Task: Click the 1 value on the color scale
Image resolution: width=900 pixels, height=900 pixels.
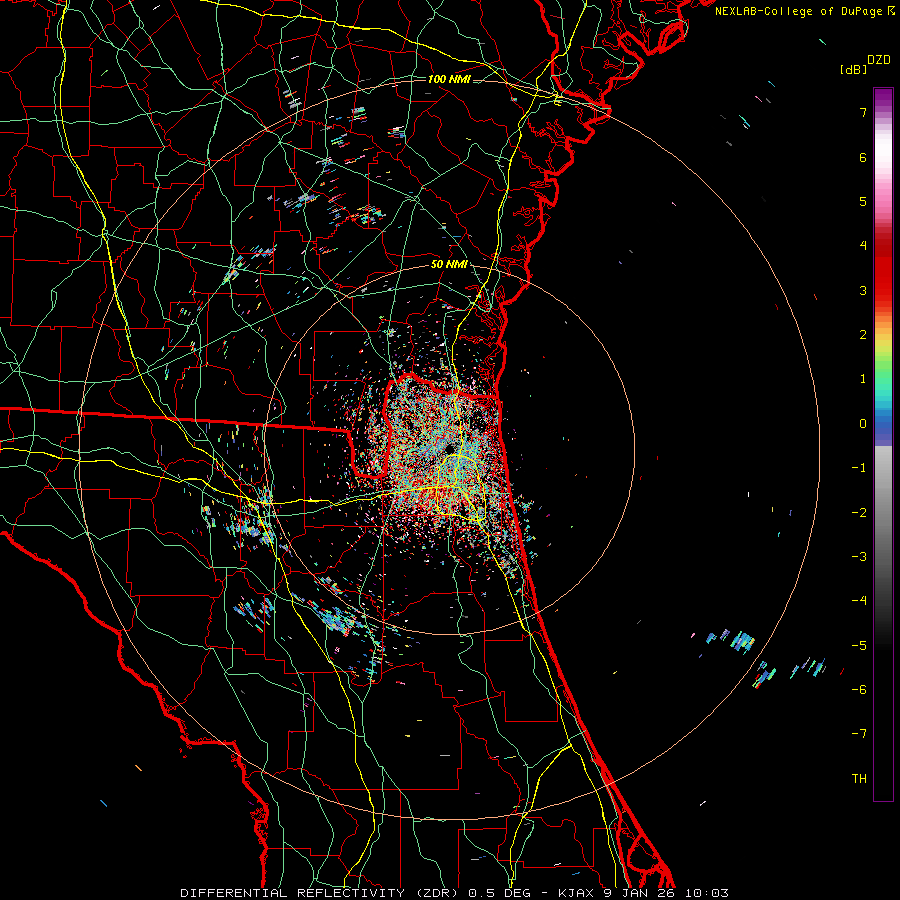Action: tap(863, 379)
